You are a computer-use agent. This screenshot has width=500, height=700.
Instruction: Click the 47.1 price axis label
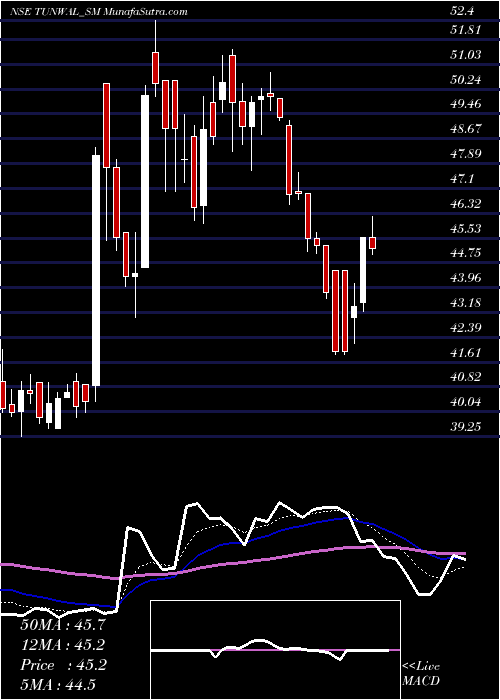pos(464,179)
